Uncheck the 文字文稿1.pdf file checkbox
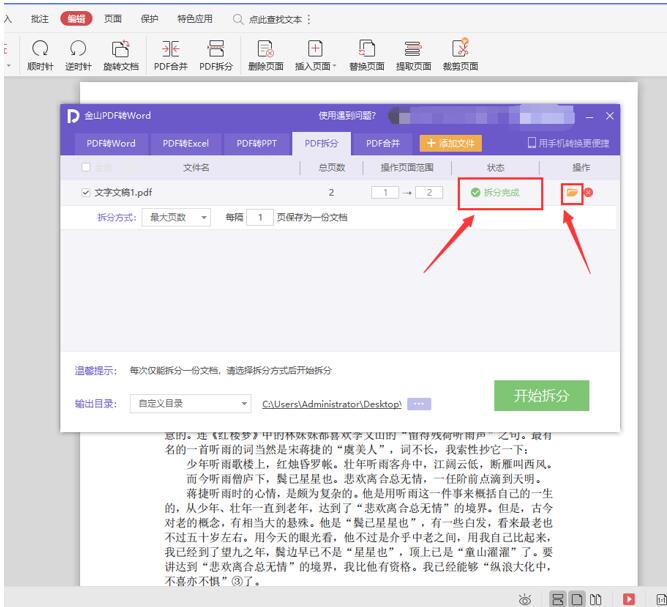Viewport: 667px width, 607px height. pos(86,193)
